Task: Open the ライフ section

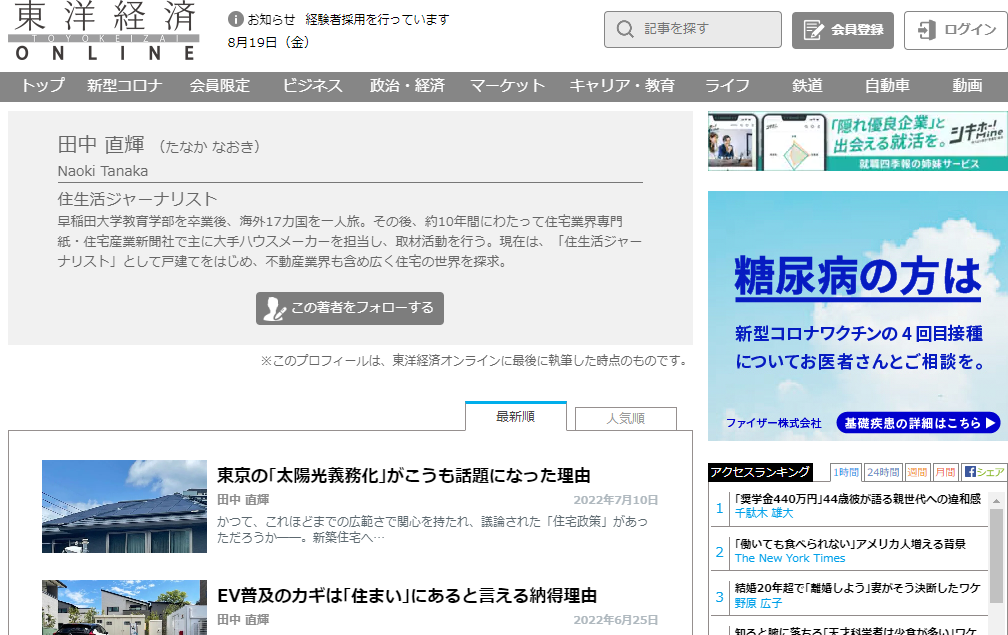Action: pos(726,87)
